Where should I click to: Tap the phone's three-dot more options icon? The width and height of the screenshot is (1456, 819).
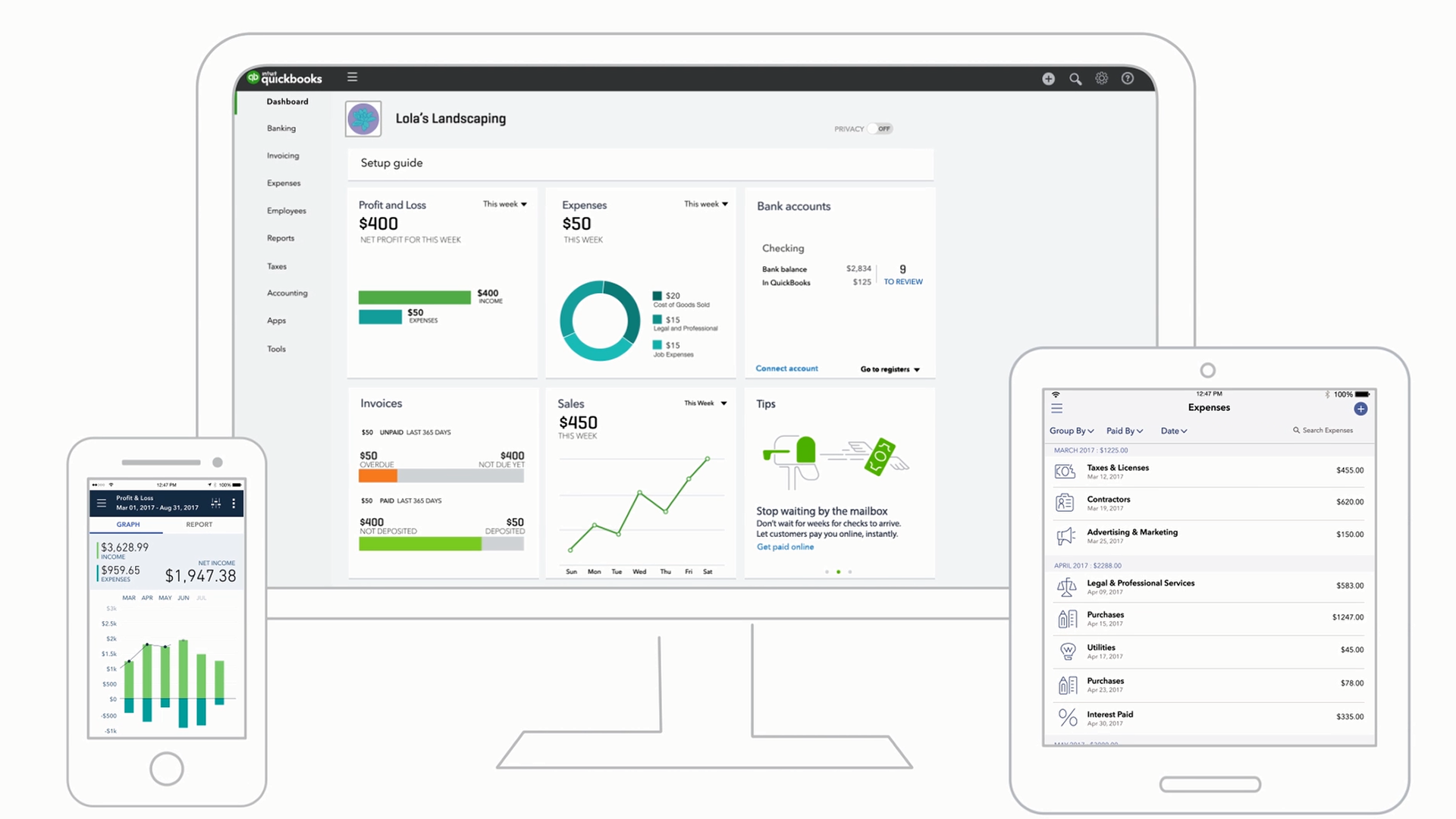pos(234,503)
